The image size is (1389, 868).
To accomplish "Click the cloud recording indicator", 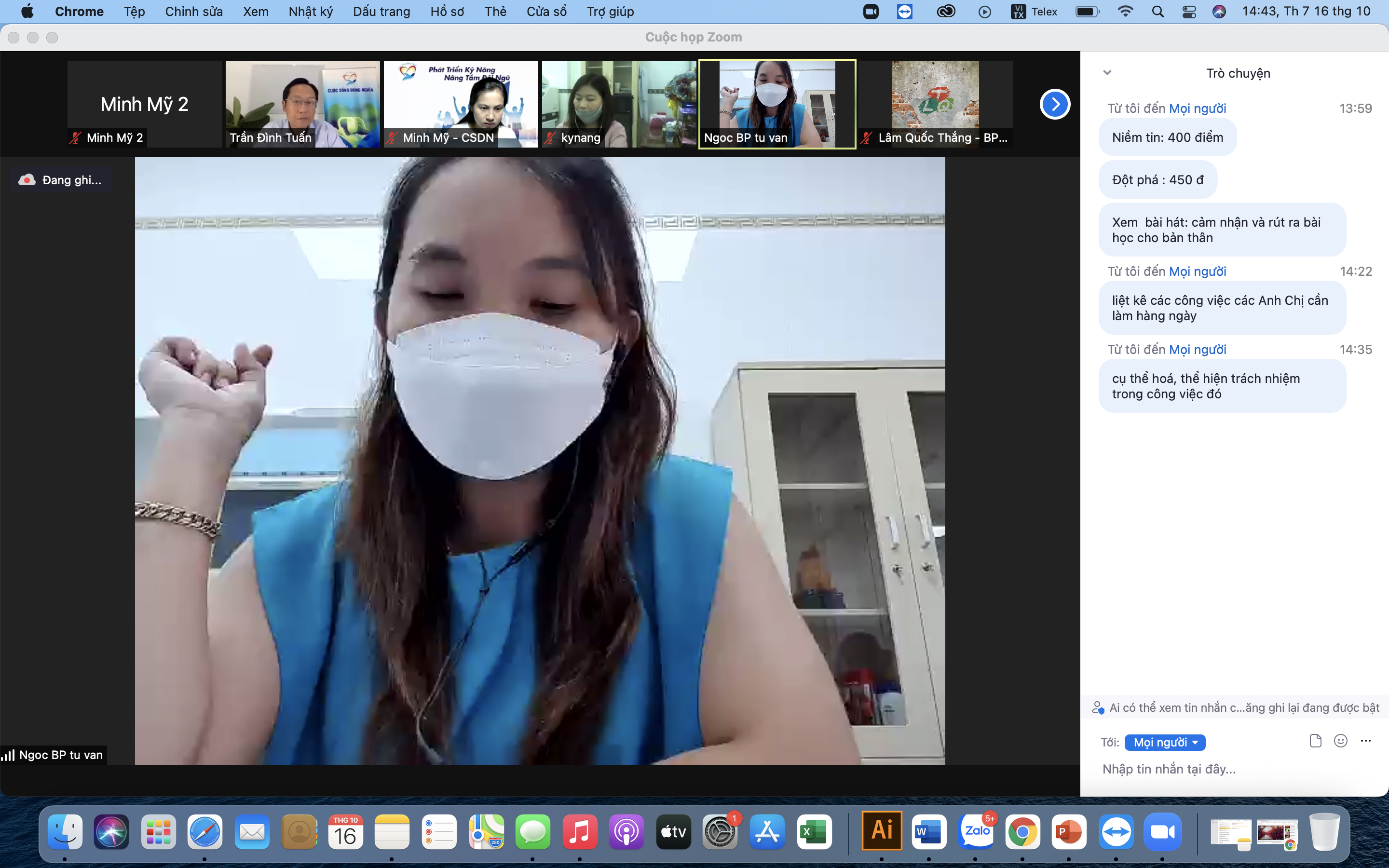I will tap(61, 180).
